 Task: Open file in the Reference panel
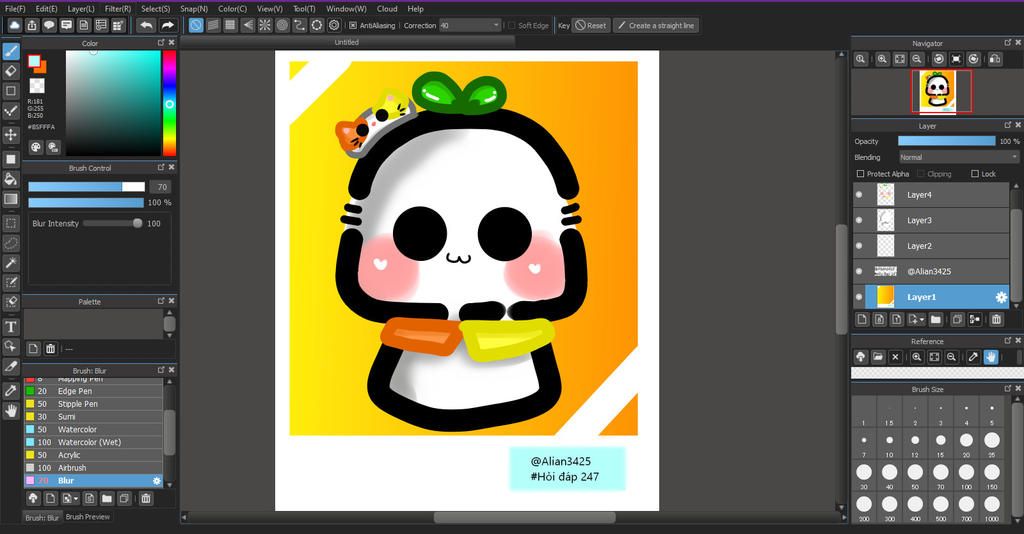click(878, 357)
